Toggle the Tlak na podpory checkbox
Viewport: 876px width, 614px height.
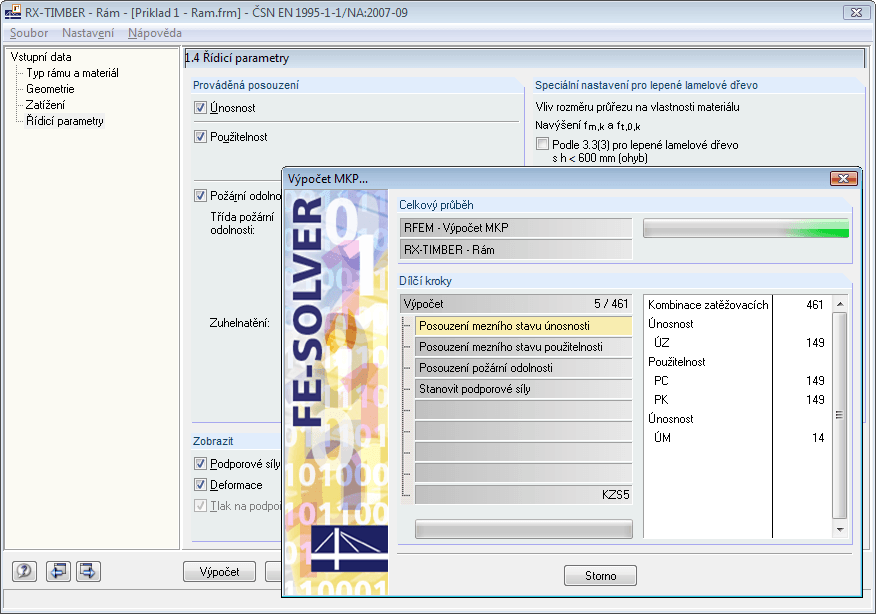click(201, 506)
